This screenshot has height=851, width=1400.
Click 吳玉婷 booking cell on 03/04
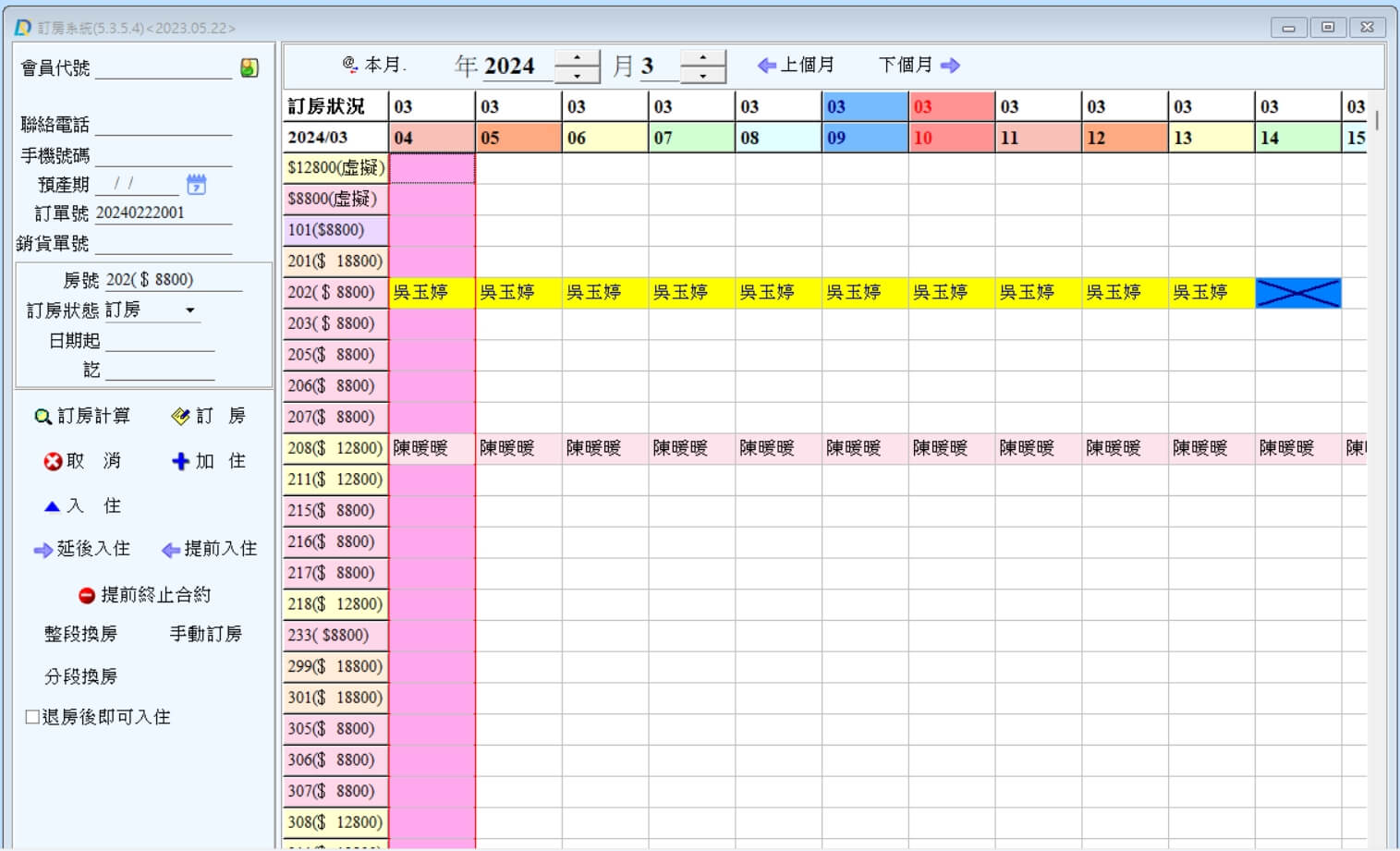pos(432,292)
